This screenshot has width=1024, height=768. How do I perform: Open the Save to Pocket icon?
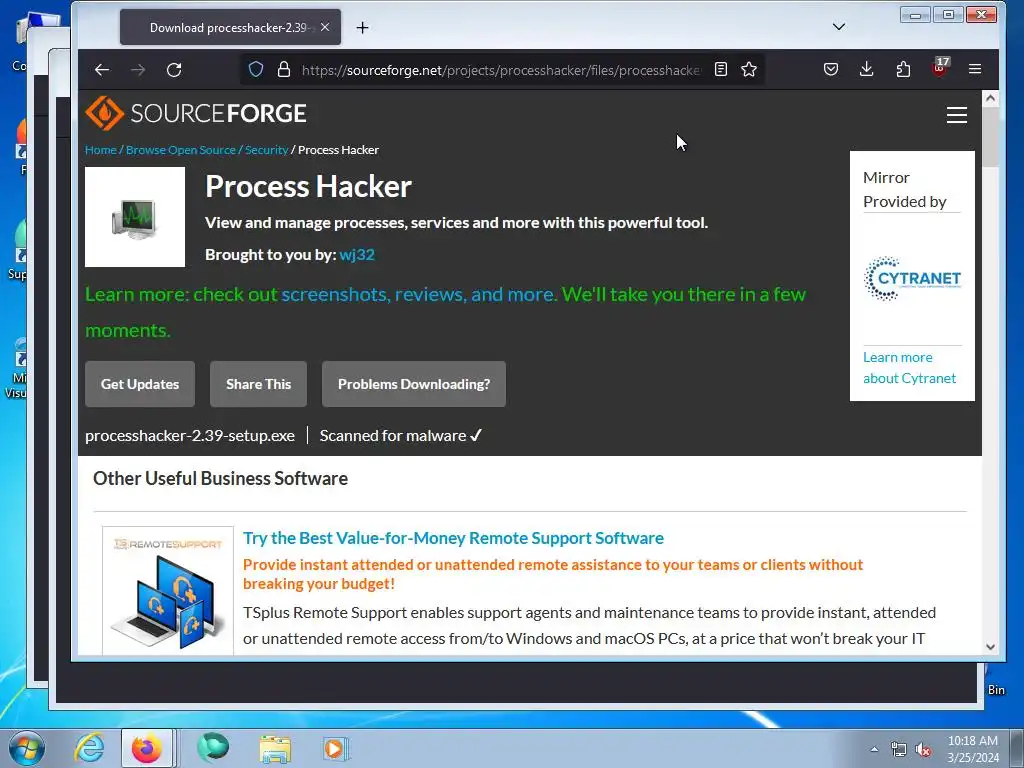831,69
